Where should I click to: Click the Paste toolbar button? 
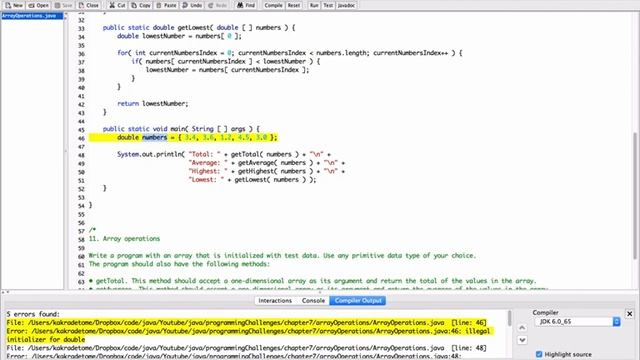[166, 5]
